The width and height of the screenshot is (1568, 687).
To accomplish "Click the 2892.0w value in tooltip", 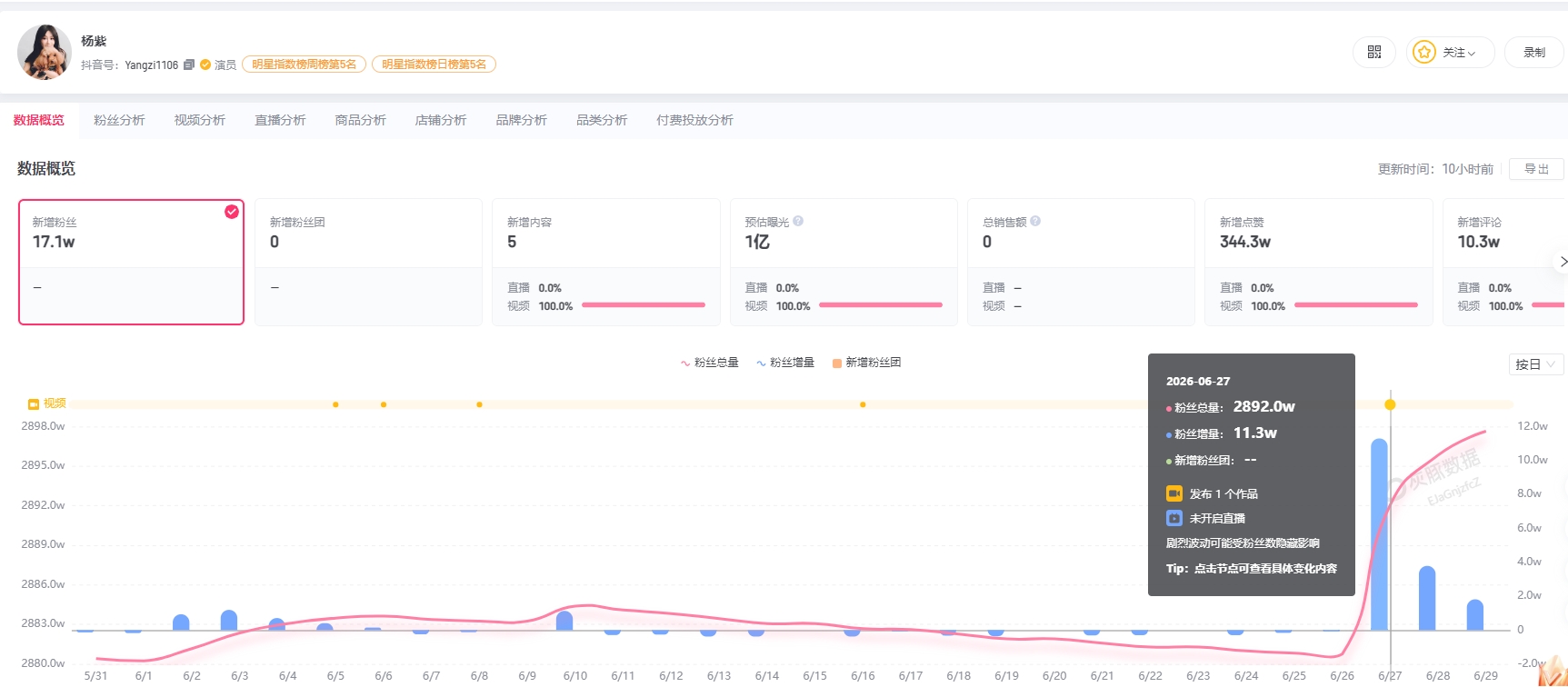I will coord(1263,406).
